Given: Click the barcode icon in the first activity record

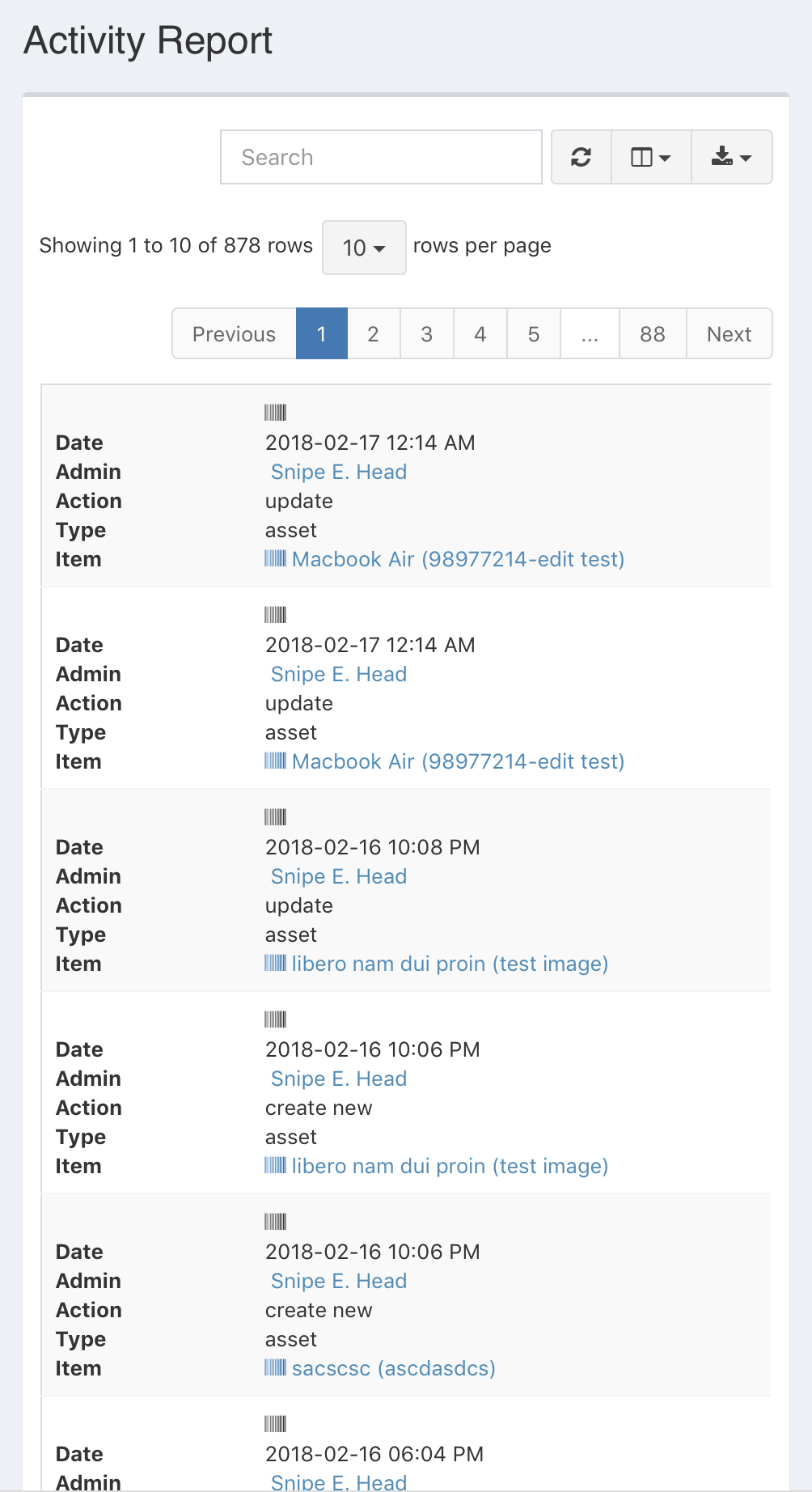Looking at the screenshot, I should 275,413.
